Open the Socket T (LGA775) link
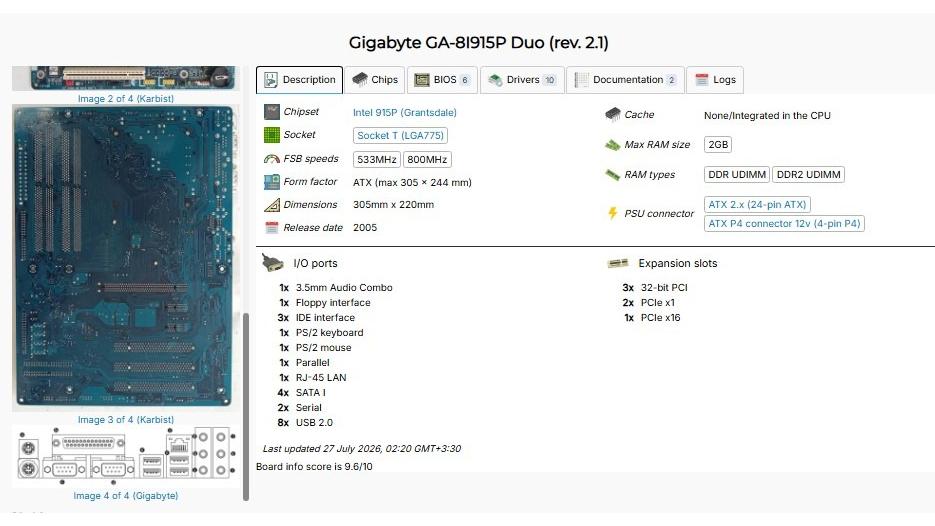Viewport: 935px width, 526px height. tap(400, 135)
